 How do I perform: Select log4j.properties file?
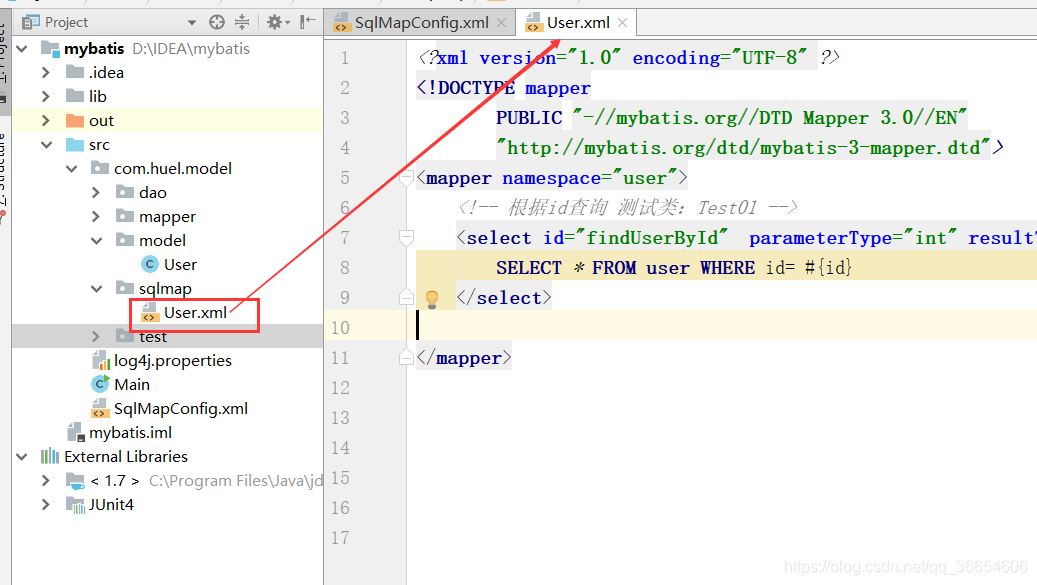point(173,361)
